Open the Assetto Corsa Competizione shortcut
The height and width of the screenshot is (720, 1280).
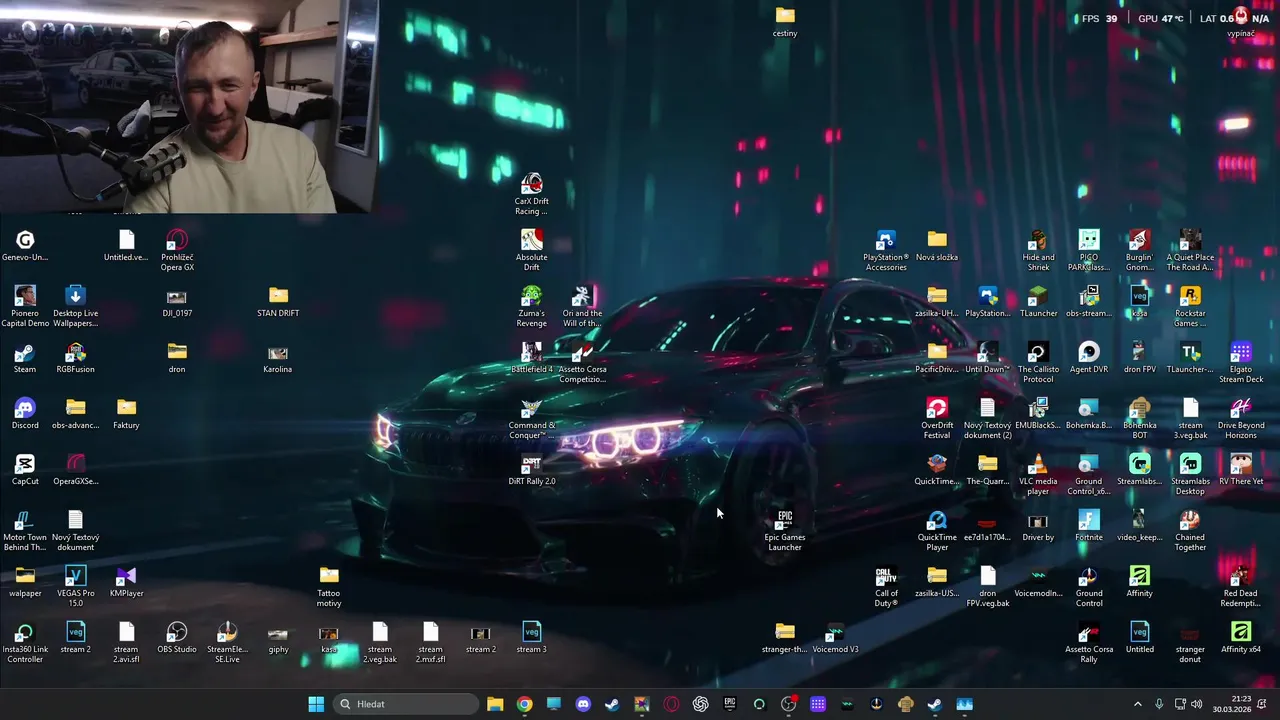[x=582, y=363]
